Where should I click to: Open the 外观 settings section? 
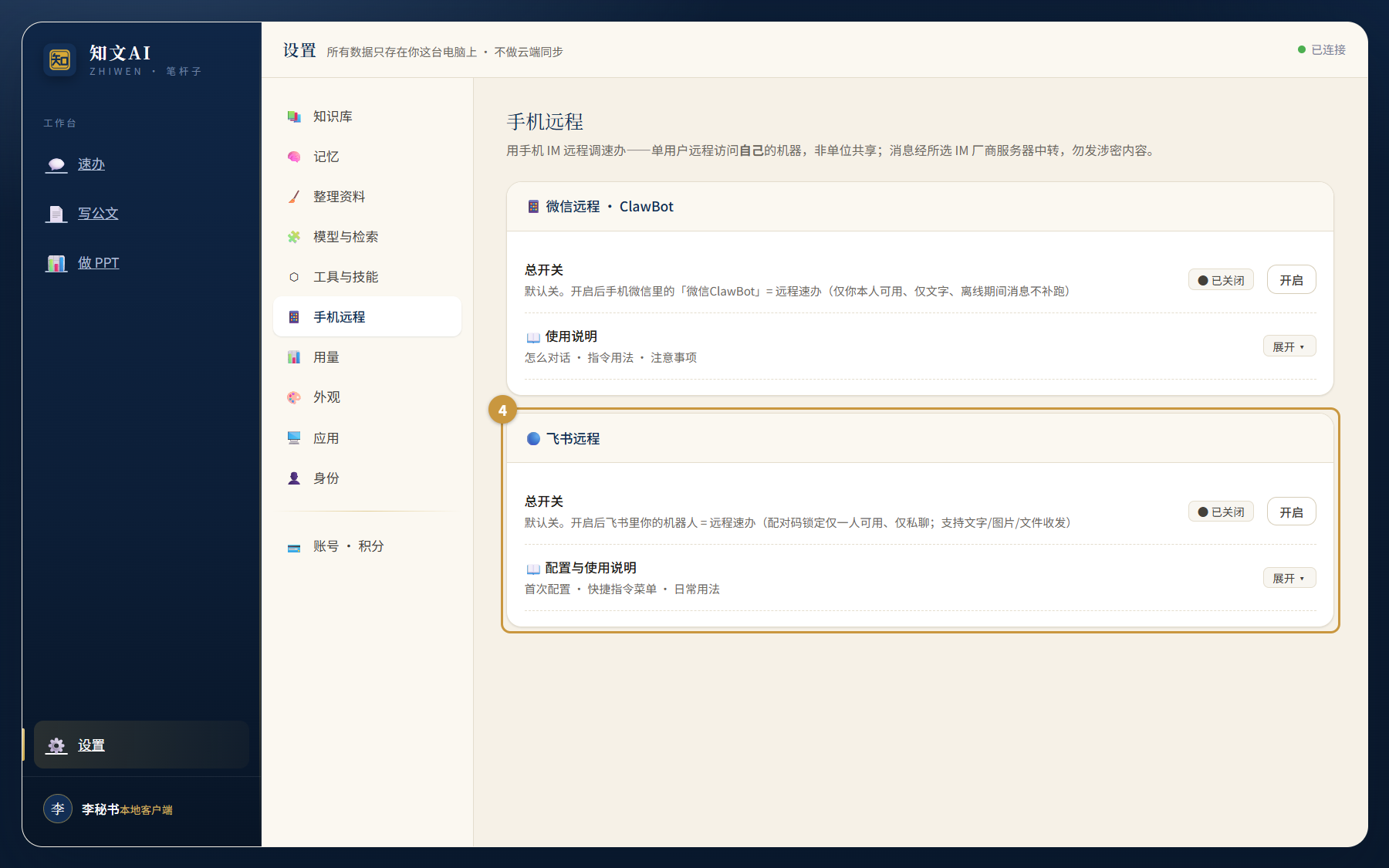click(367, 397)
